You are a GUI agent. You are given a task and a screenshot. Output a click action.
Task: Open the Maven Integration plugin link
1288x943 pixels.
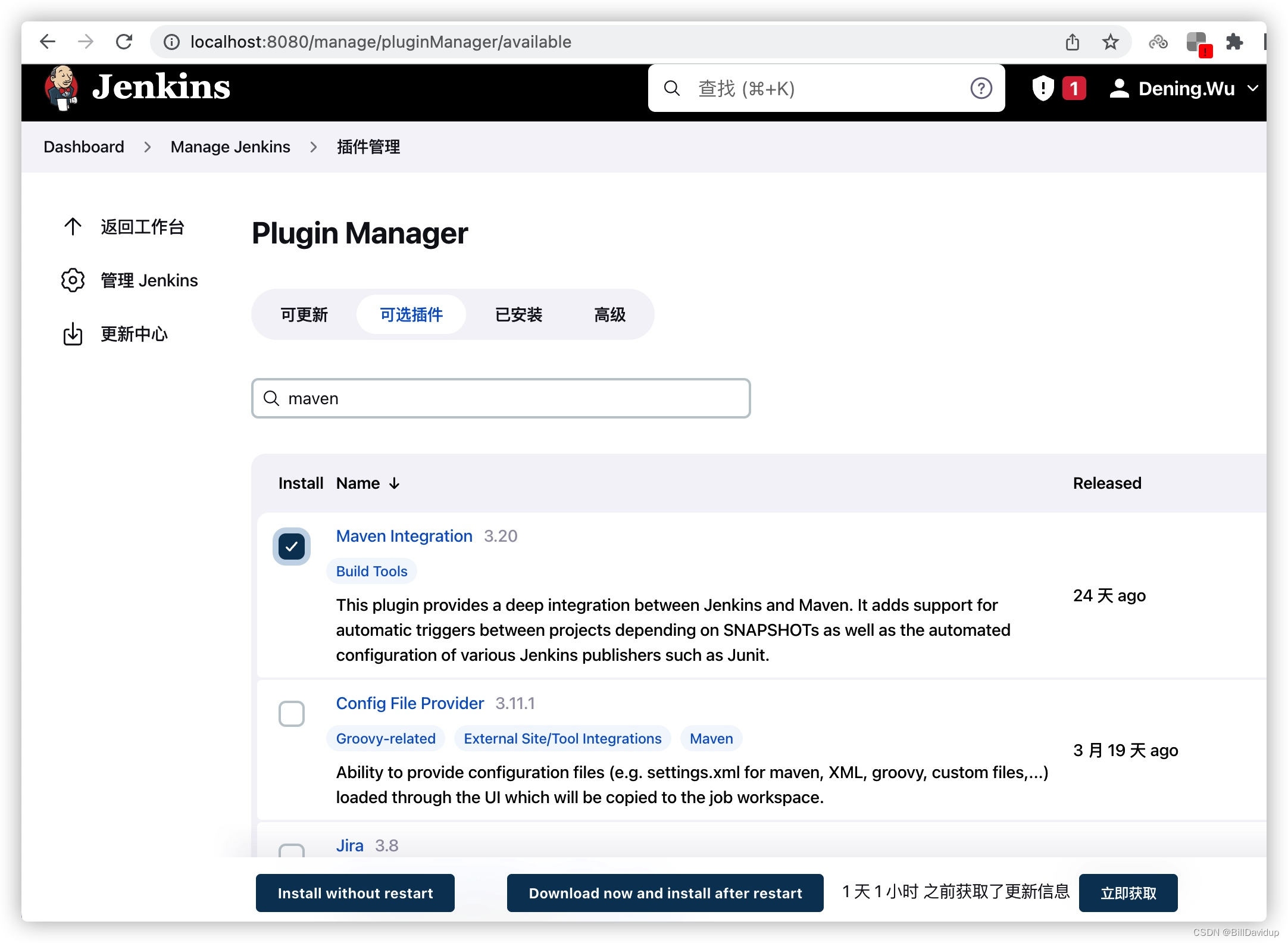click(404, 536)
